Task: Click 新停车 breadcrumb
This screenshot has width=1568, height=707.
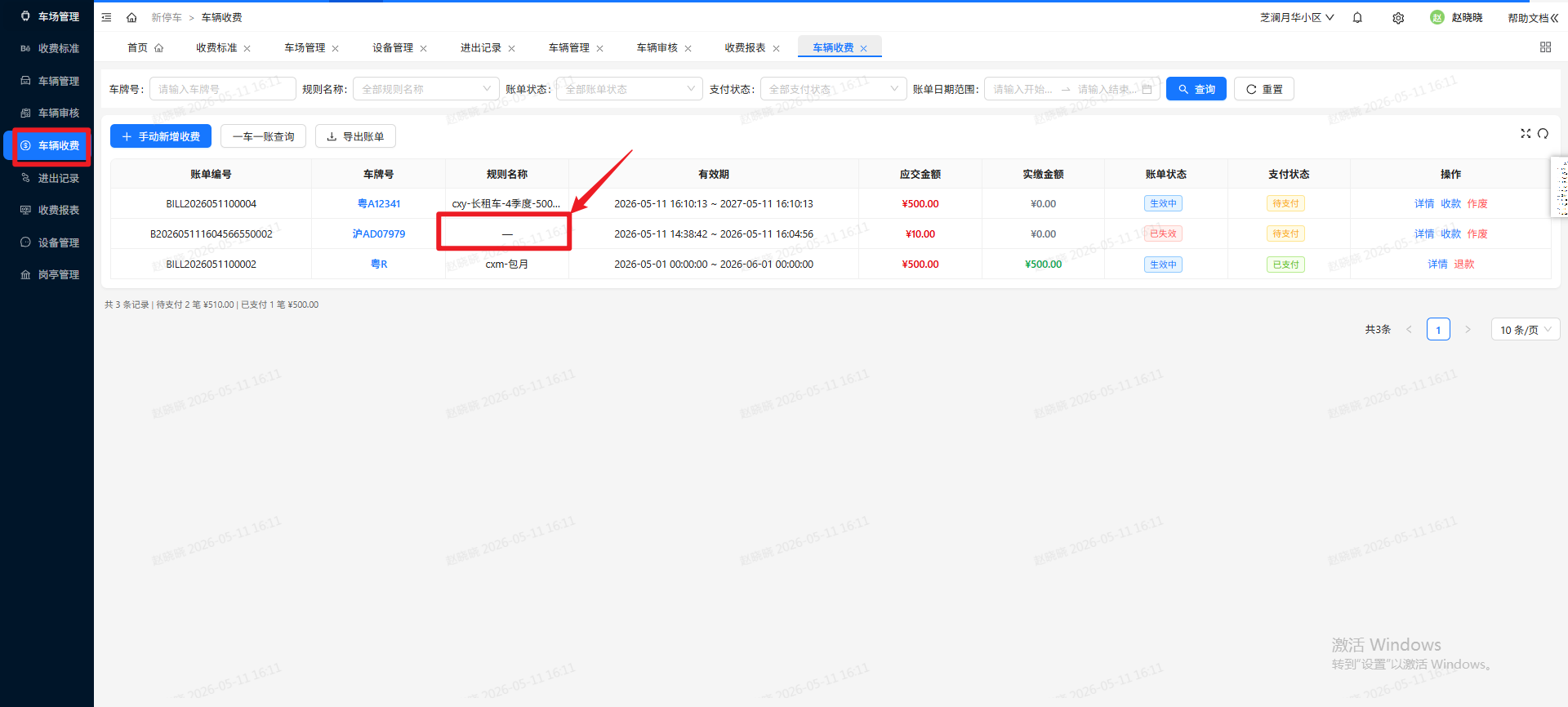Action: [x=167, y=17]
